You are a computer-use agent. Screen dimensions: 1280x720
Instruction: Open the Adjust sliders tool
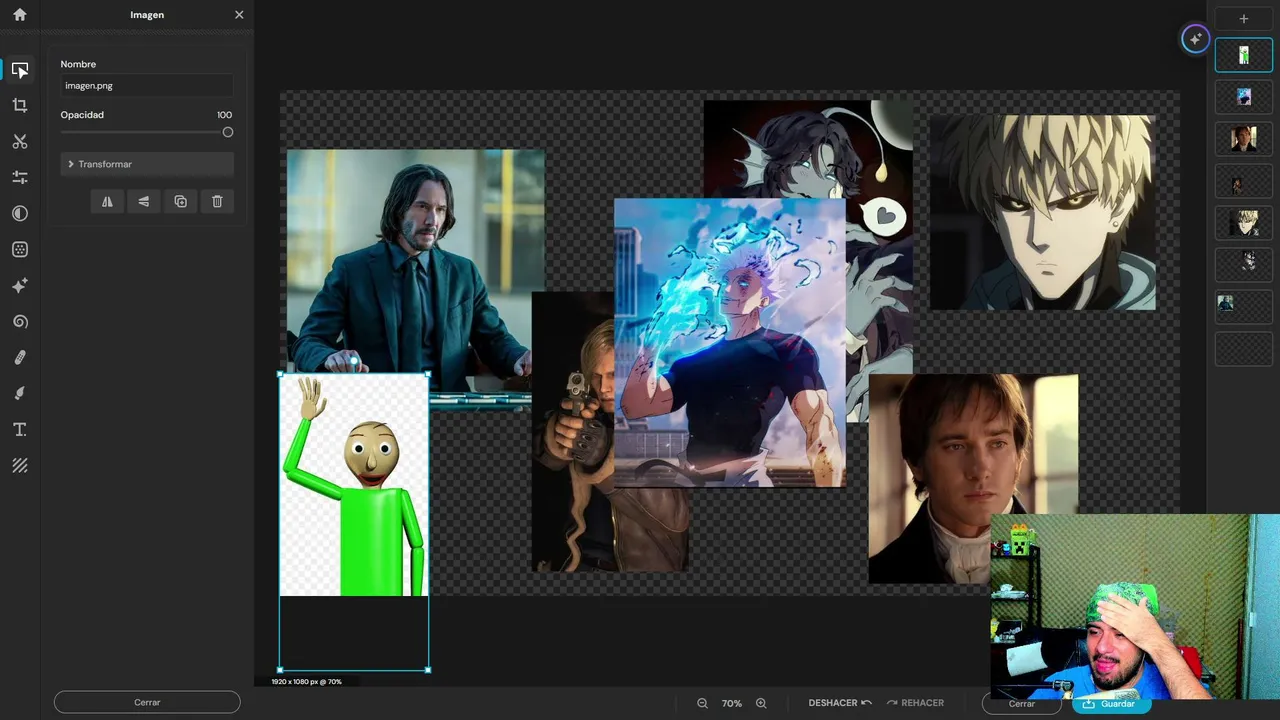20,177
